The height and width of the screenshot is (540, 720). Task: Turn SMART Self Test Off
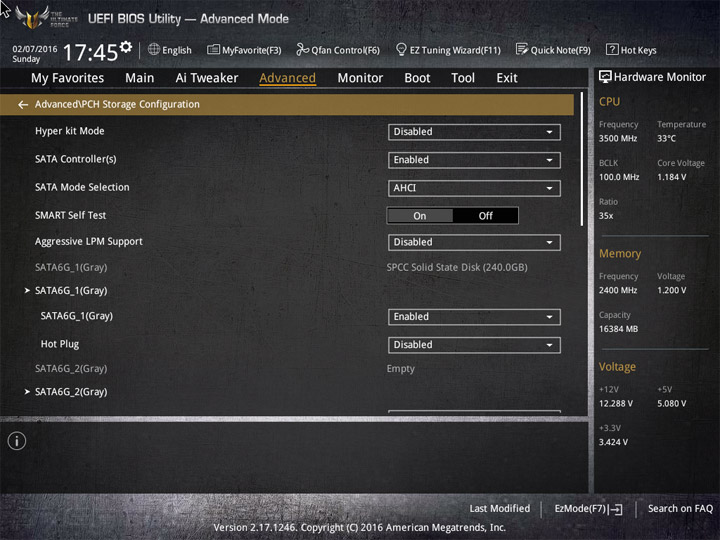[485, 216]
